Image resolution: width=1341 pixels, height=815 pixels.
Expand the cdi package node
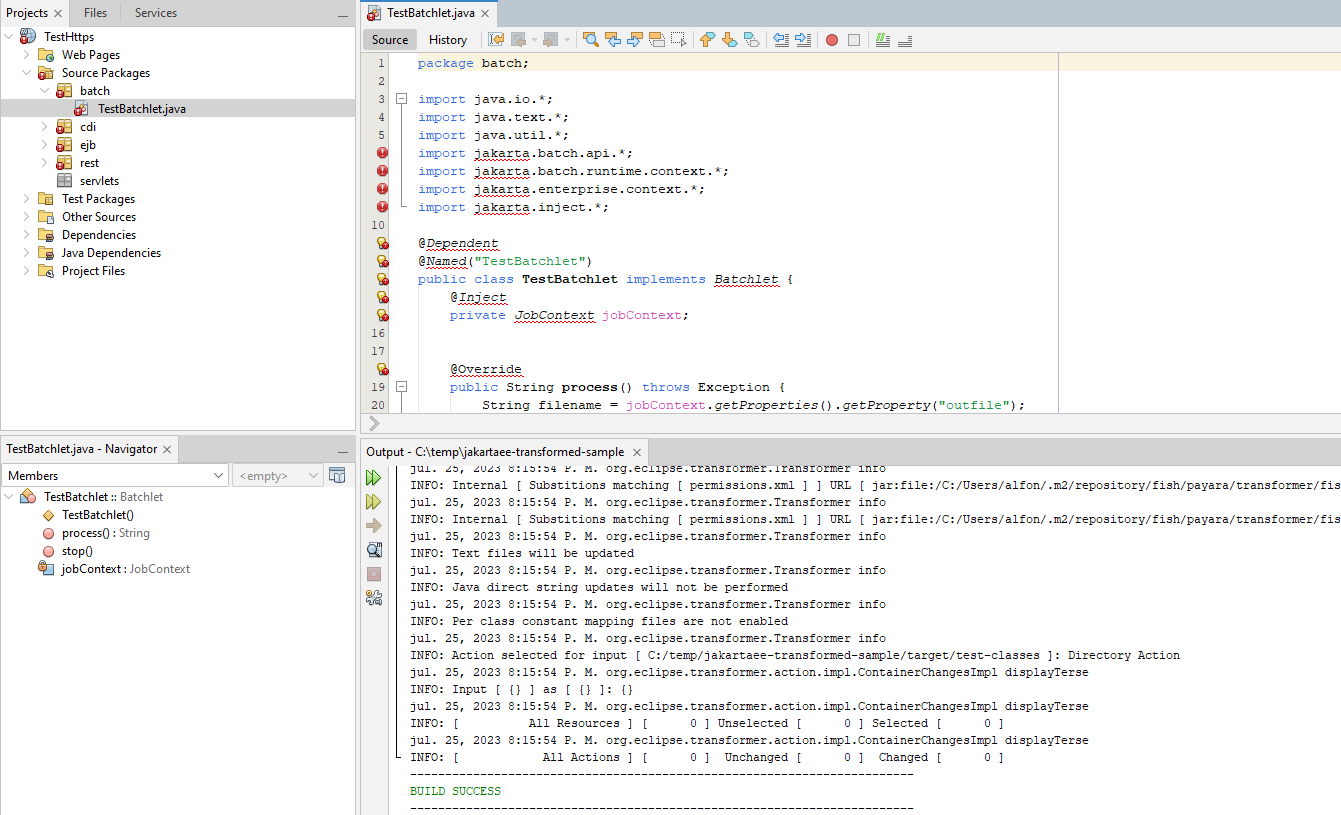pyautogui.click(x=44, y=126)
